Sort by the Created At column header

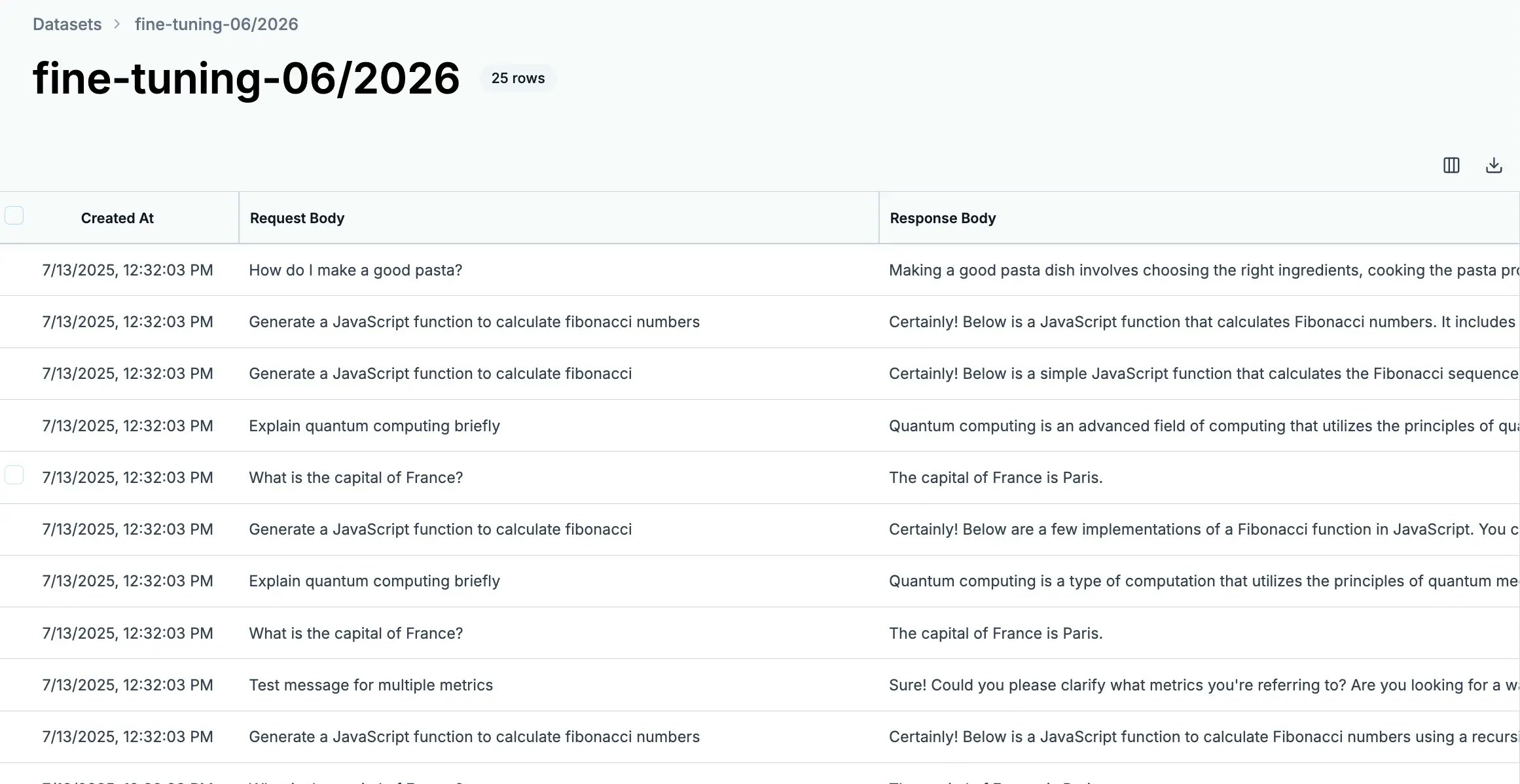pos(117,218)
